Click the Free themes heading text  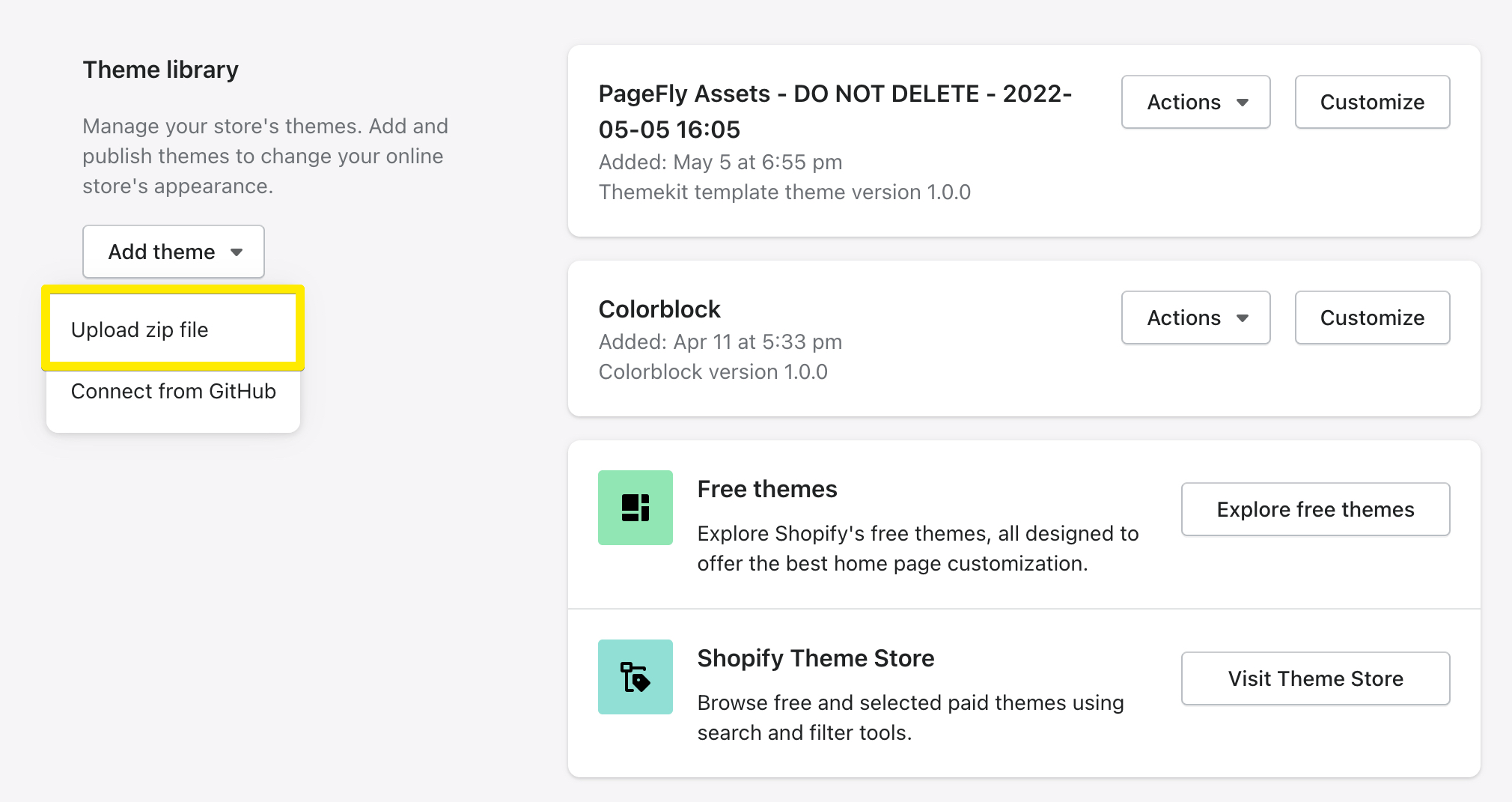767,488
